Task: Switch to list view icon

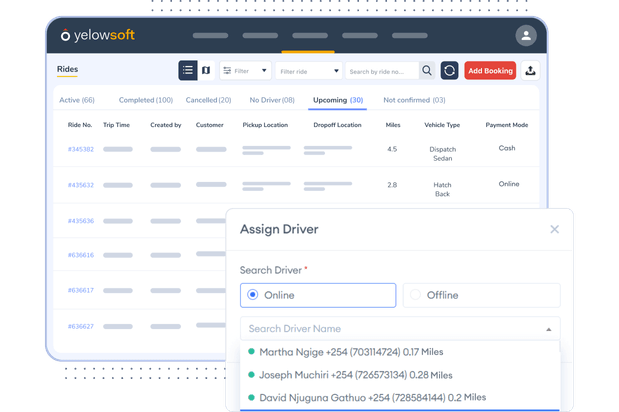Action: click(x=187, y=71)
